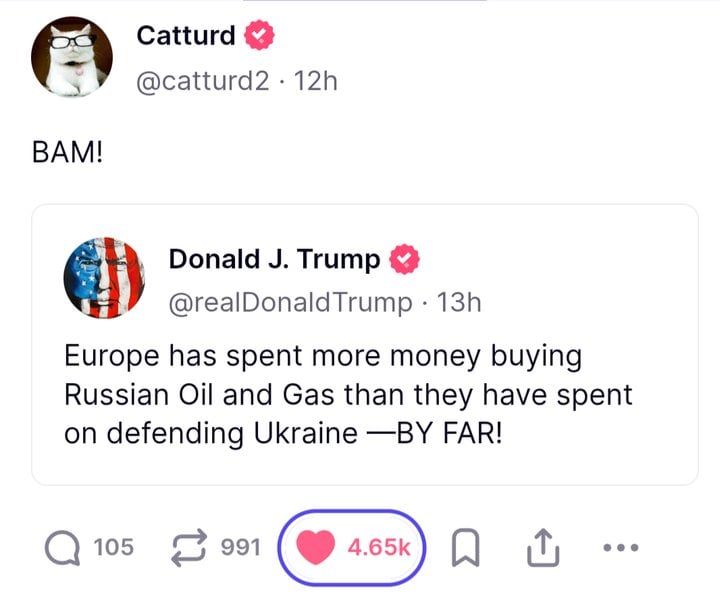This screenshot has width=720, height=599.
Task: Open the 12h post timestamp
Action: 317,81
